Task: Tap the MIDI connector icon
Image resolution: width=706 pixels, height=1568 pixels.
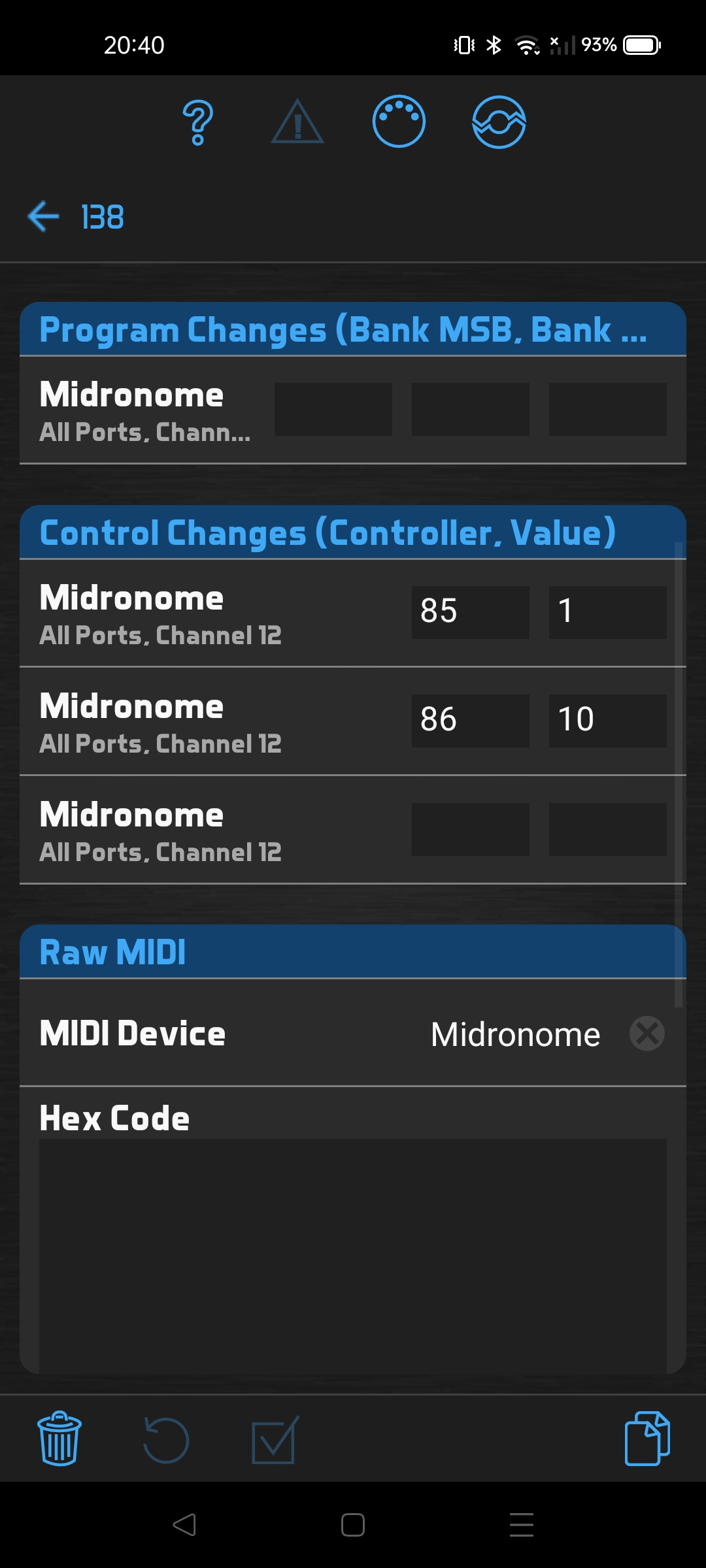Action: click(399, 122)
